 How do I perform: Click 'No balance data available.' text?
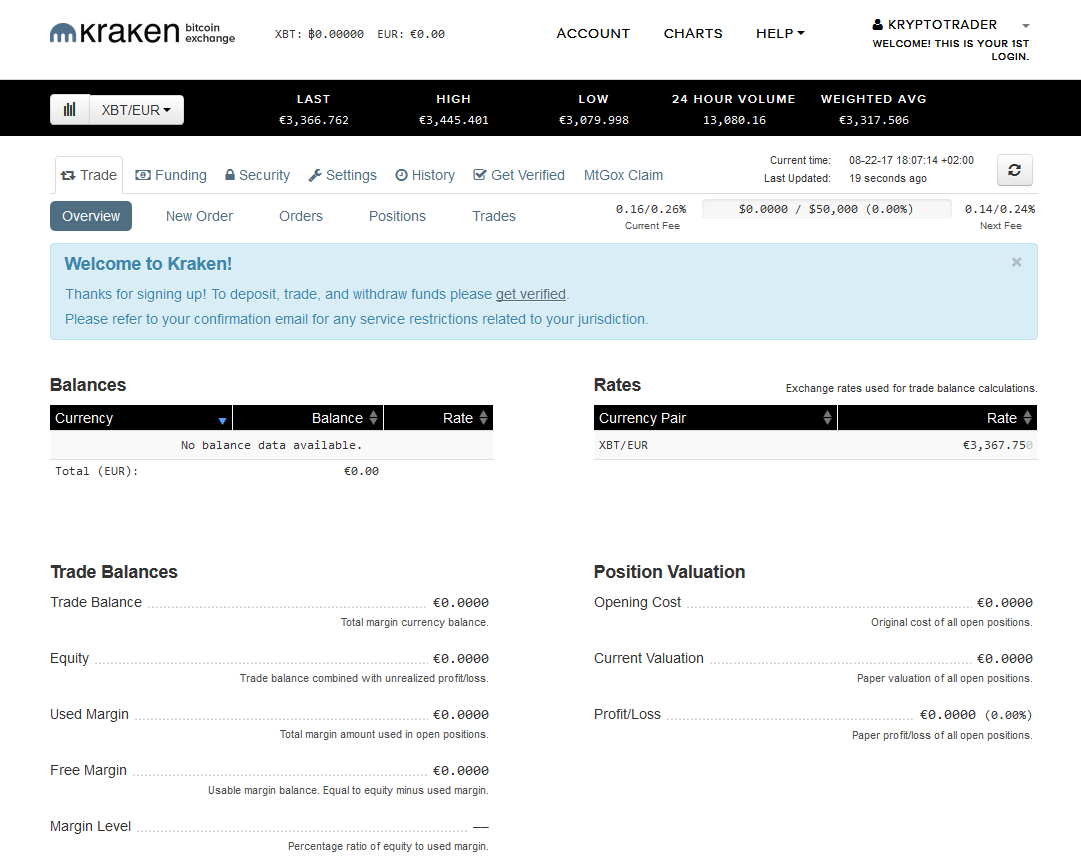272,445
